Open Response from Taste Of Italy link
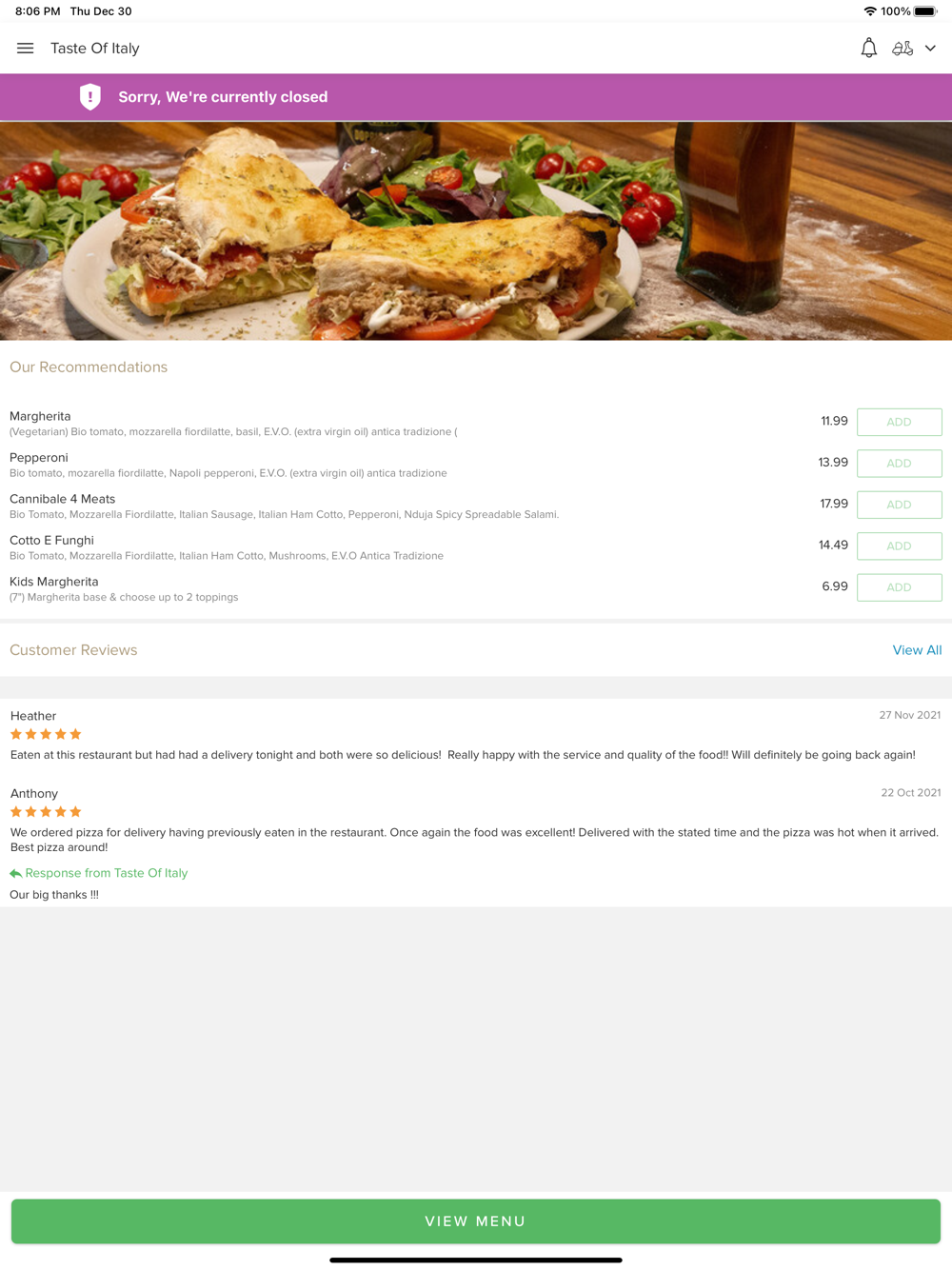Image resolution: width=952 pixels, height=1270 pixels. click(107, 873)
